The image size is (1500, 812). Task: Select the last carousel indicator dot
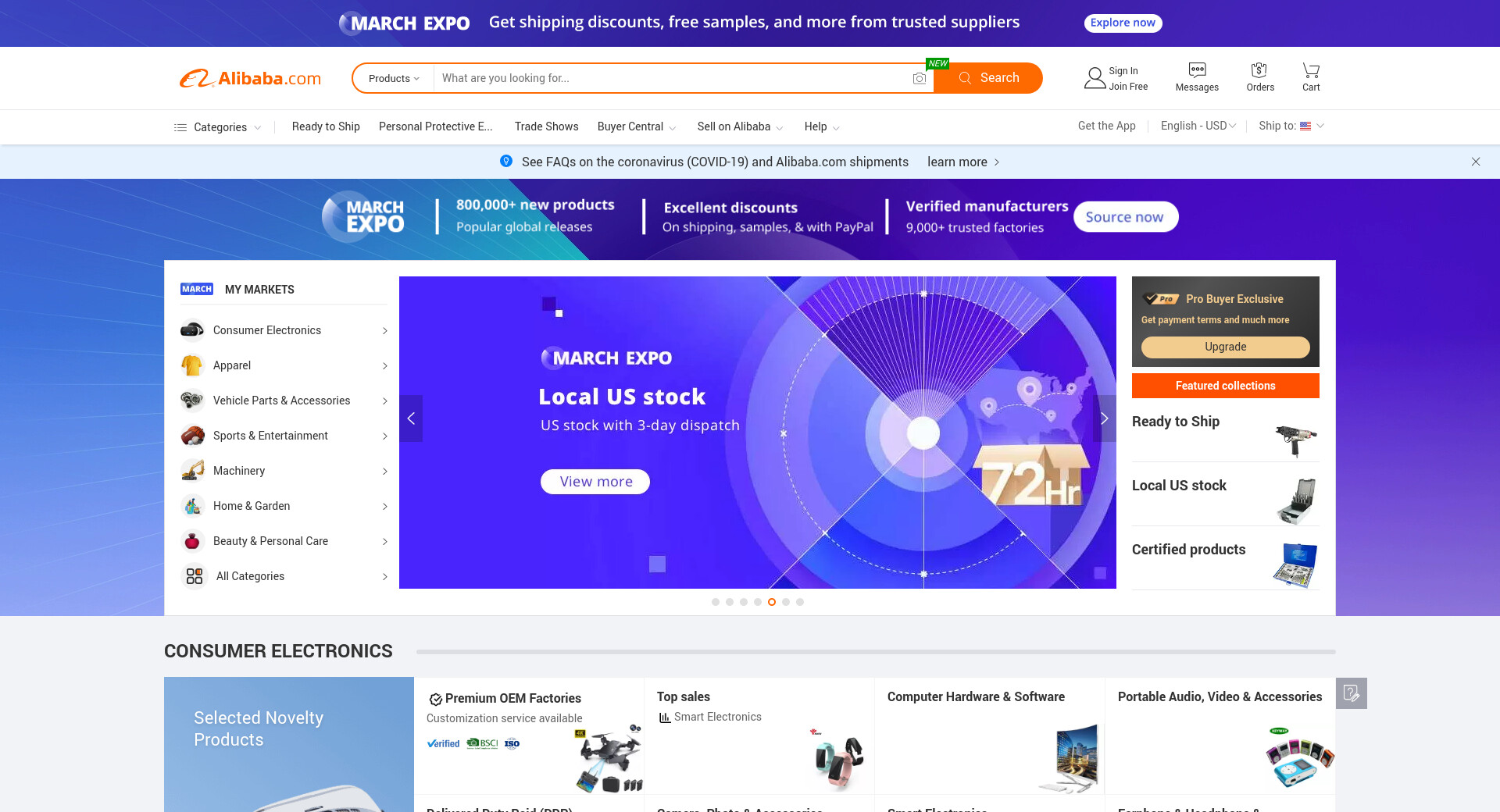click(x=800, y=602)
